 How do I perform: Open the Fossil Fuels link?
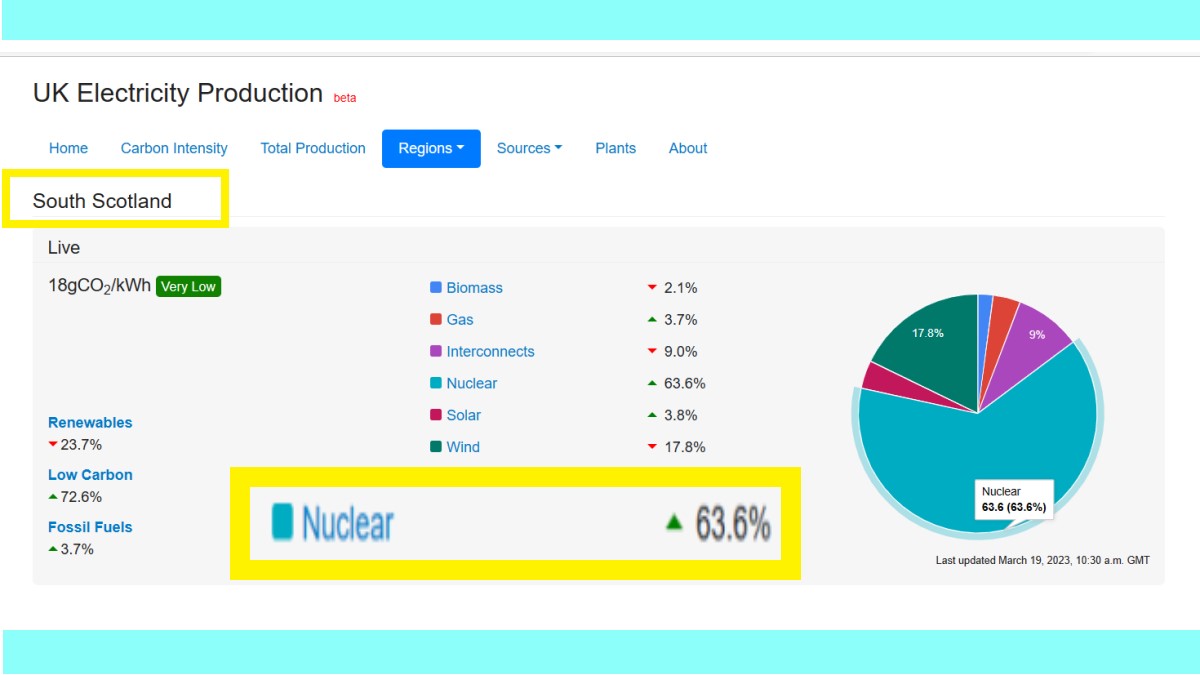tap(90, 527)
